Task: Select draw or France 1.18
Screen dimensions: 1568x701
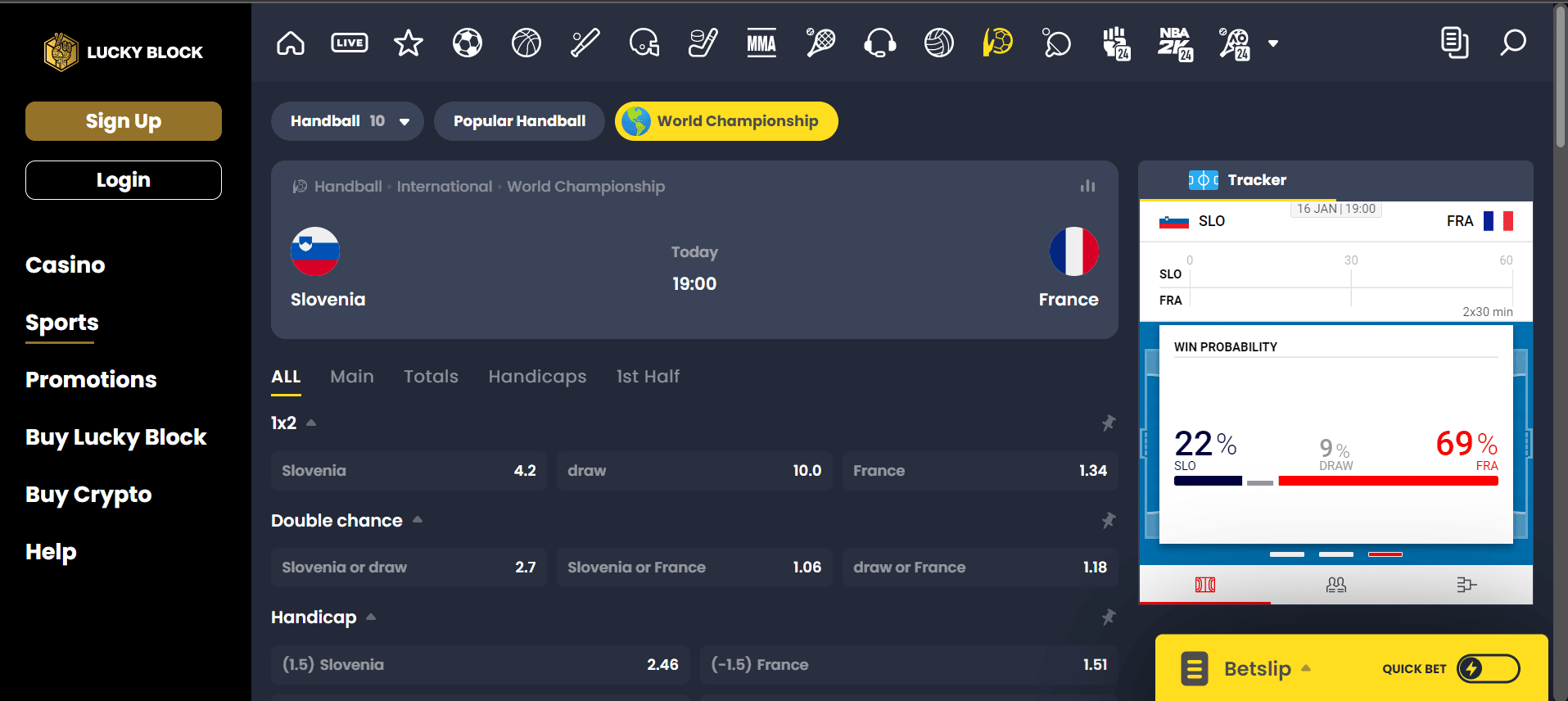Action: 980,568
